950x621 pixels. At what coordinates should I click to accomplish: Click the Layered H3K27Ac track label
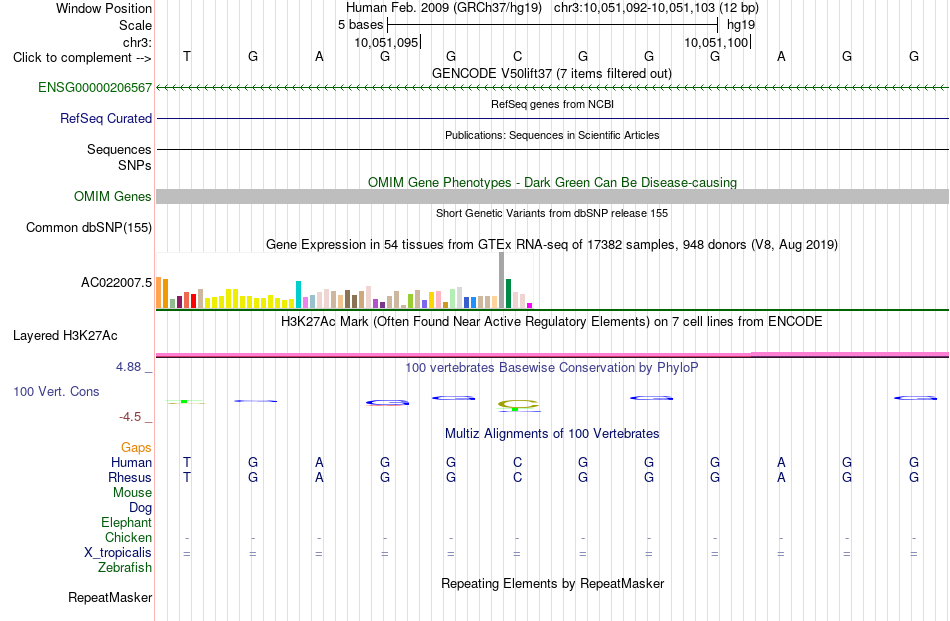[x=65, y=336]
